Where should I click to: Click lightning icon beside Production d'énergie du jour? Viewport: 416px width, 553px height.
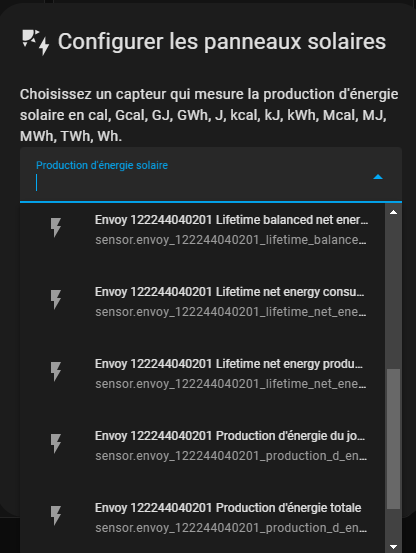coord(56,443)
